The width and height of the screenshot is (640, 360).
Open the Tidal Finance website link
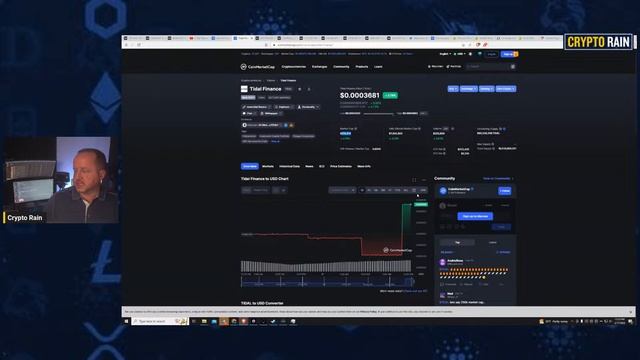(256, 107)
